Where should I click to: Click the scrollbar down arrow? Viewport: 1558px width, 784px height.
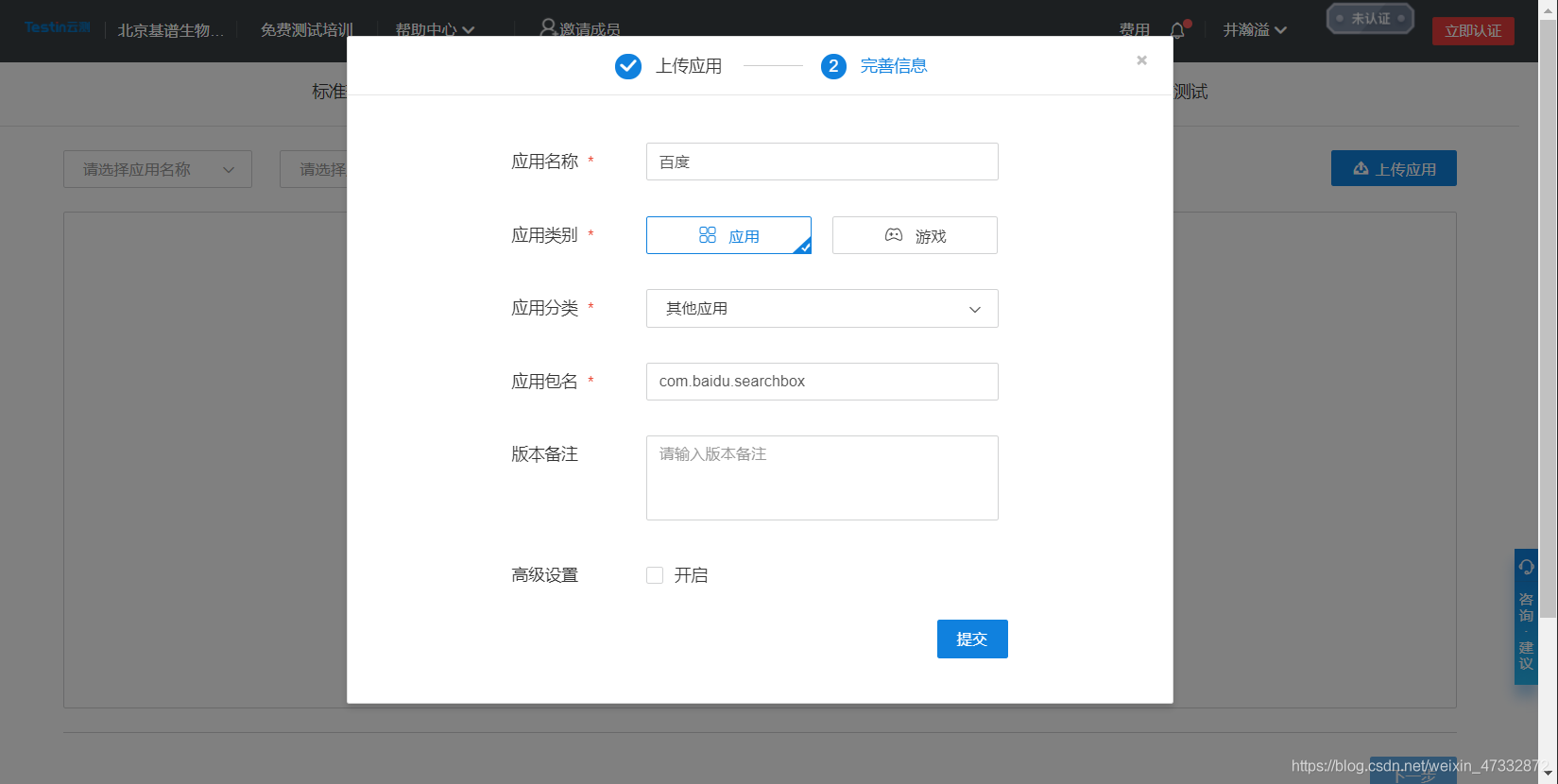1548,775
